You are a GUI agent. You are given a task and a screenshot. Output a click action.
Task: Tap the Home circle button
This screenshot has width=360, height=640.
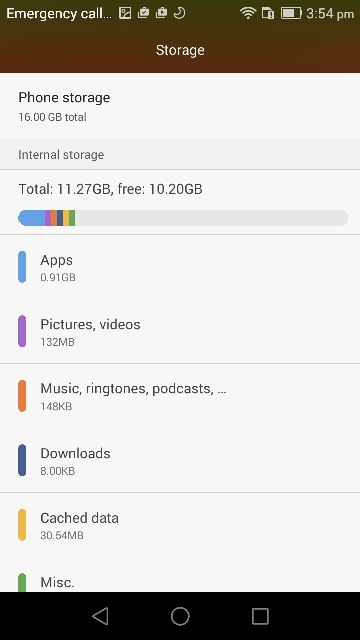180,616
